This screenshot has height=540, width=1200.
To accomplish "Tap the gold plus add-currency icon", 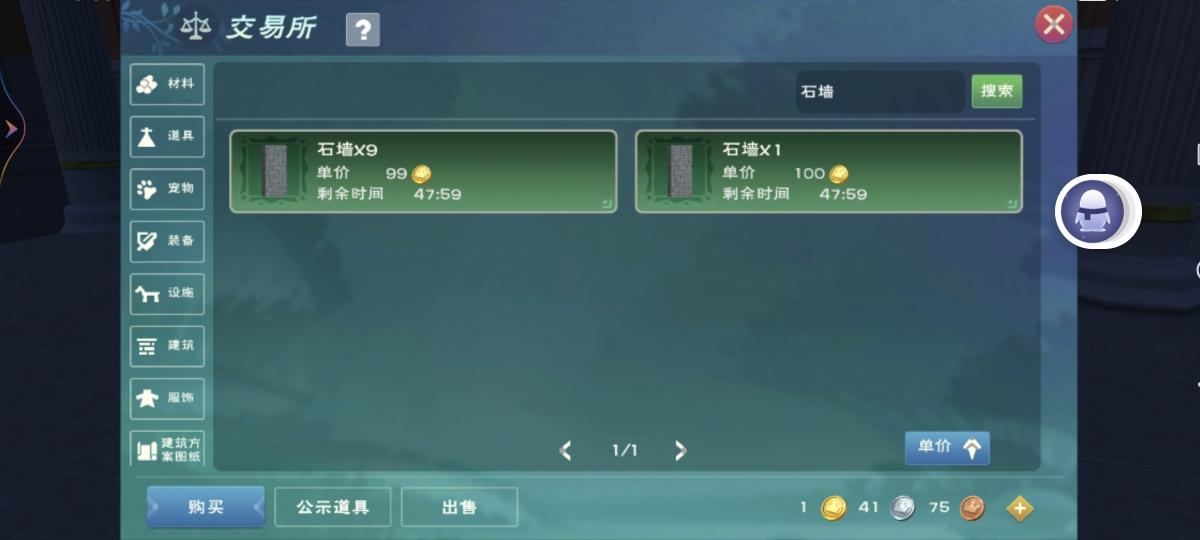I will point(1019,508).
